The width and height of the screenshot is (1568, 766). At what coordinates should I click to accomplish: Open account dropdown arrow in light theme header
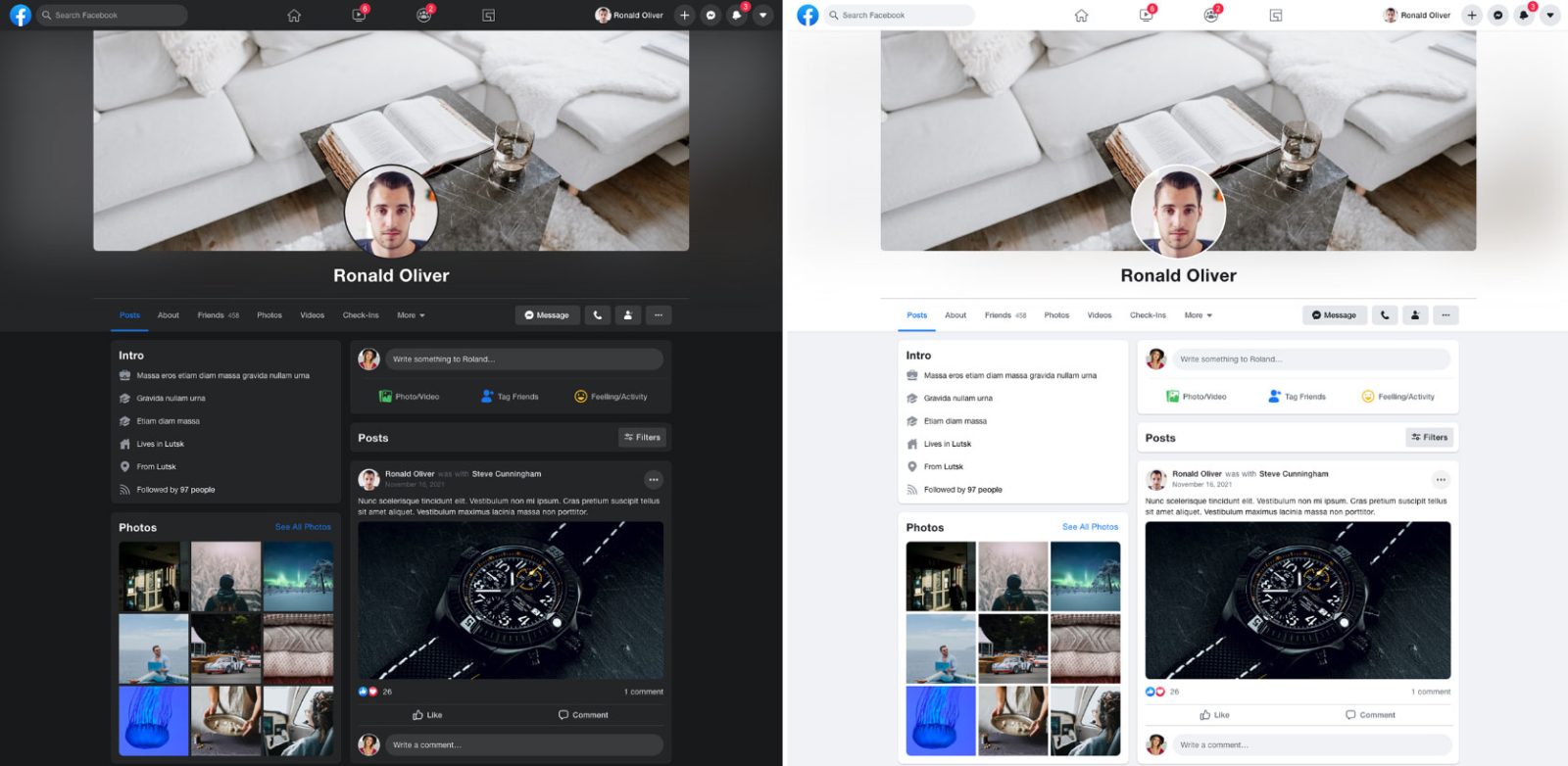pos(1549,15)
